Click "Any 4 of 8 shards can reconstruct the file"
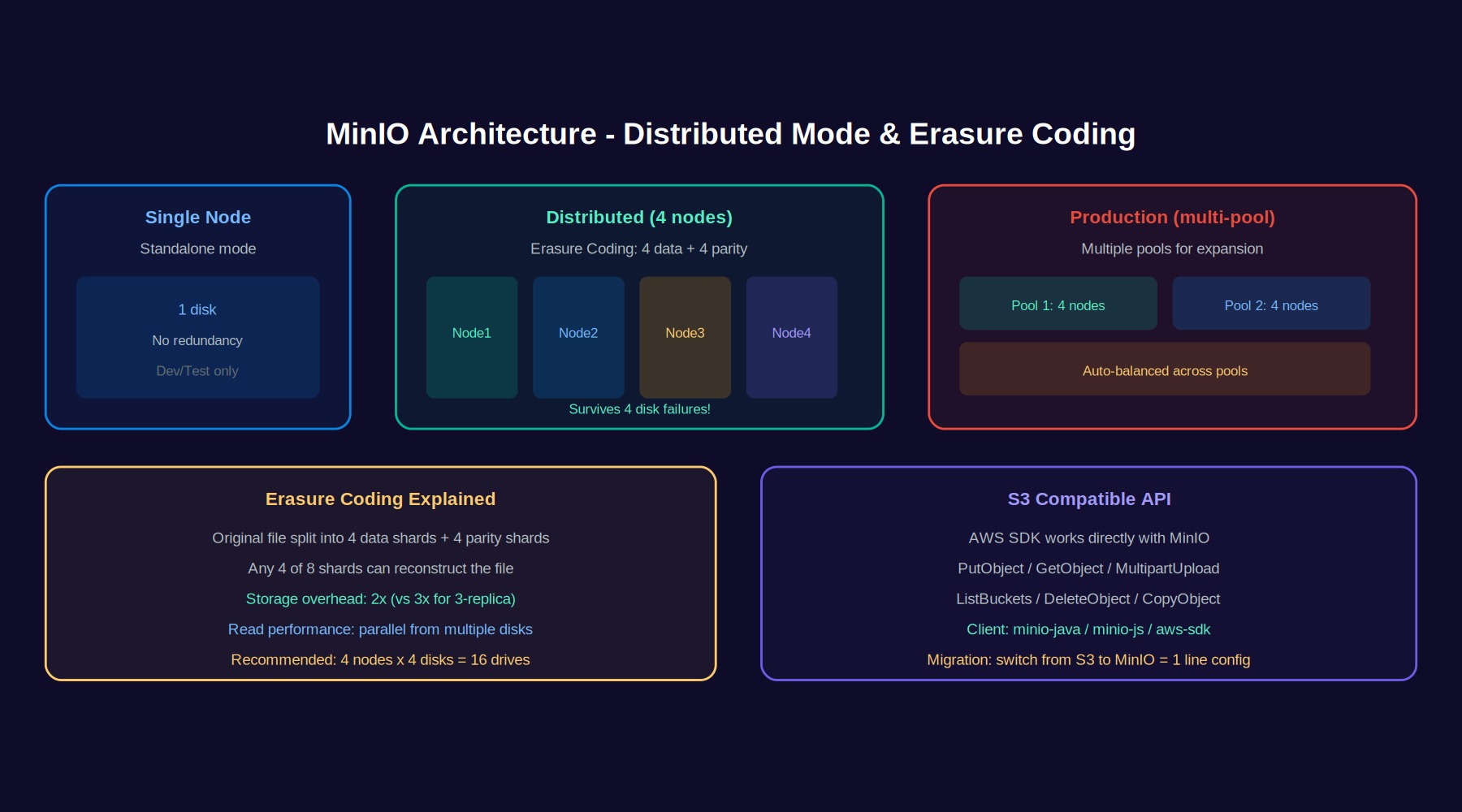This screenshot has width=1462, height=812. [x=381, y=568]
